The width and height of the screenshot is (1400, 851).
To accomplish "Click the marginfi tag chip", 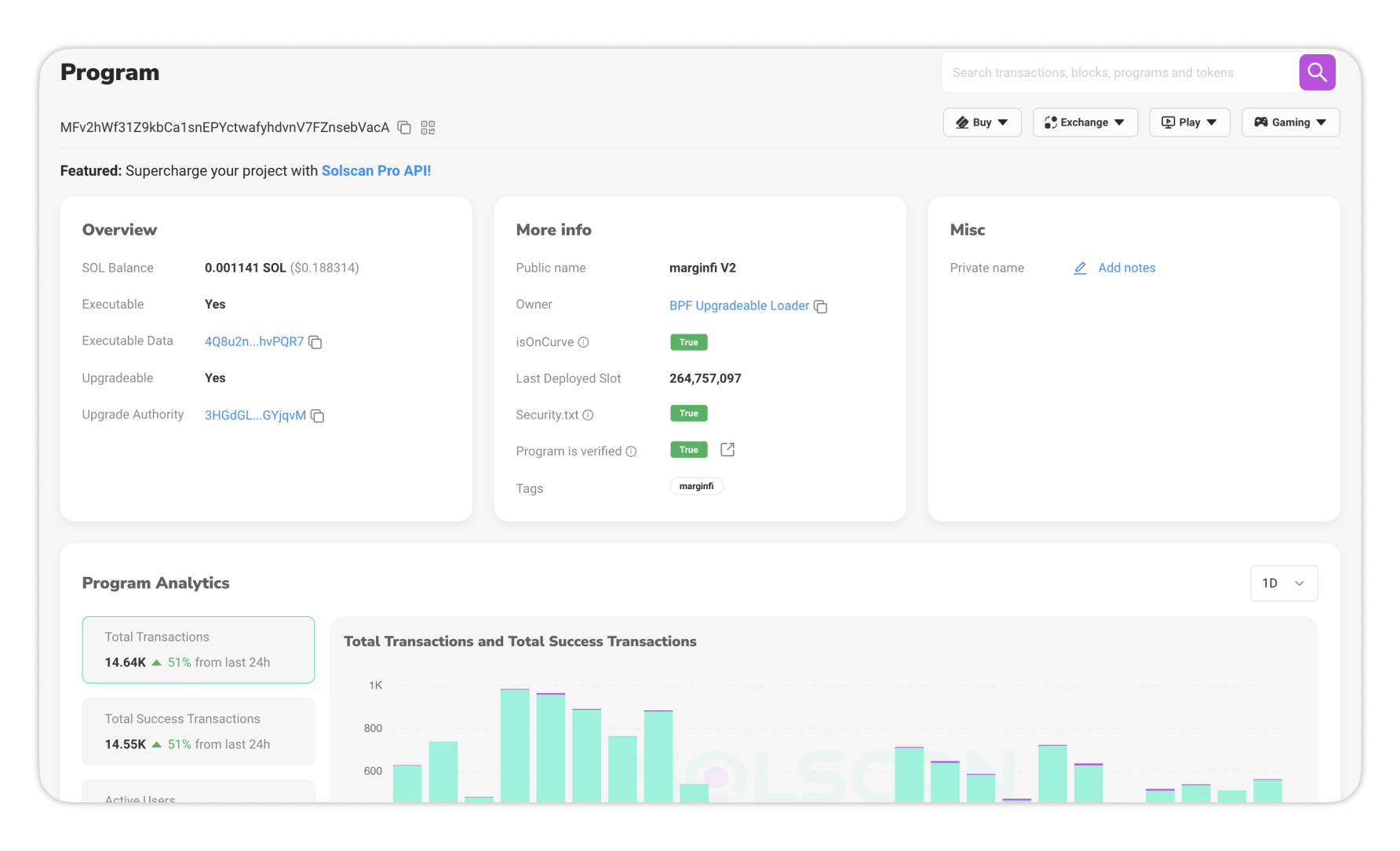I will click(x=696, y=487).
